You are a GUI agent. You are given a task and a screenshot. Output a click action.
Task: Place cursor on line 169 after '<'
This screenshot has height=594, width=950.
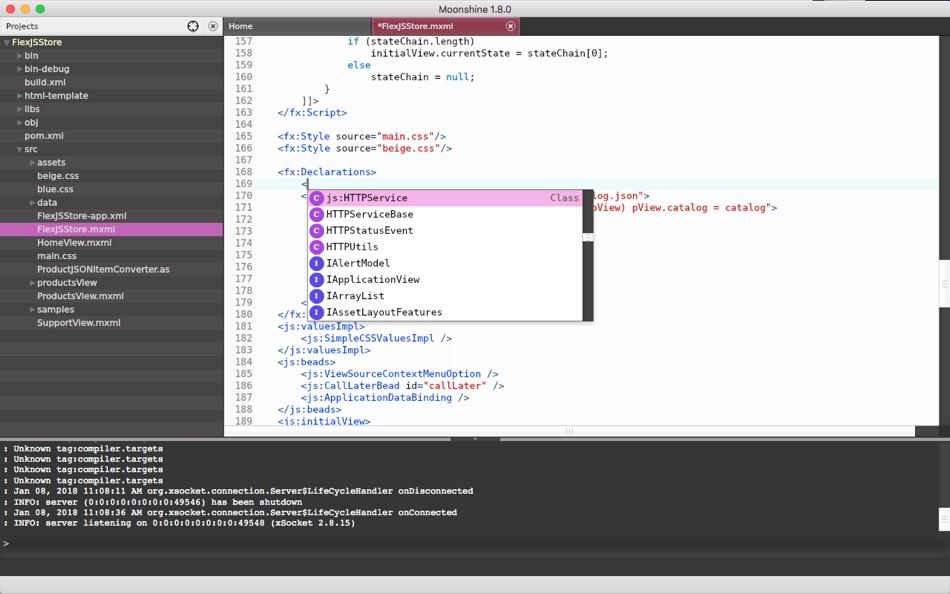tap(309, 184)
